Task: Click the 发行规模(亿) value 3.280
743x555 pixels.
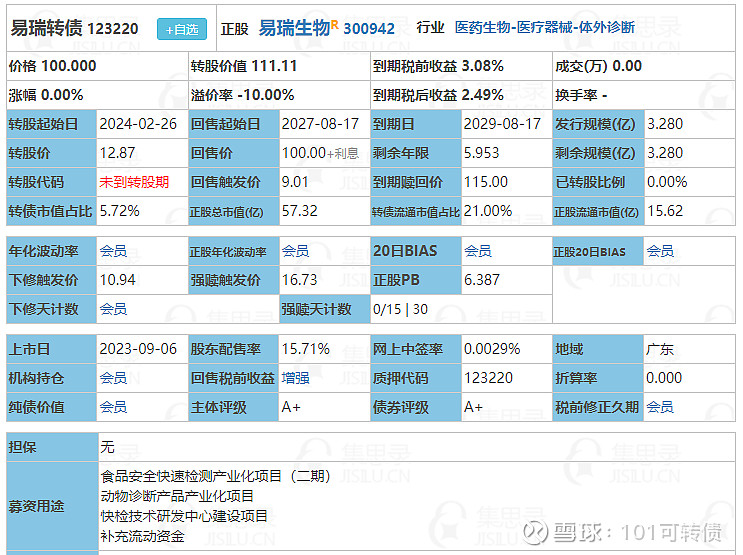Action: pos(665,124)
